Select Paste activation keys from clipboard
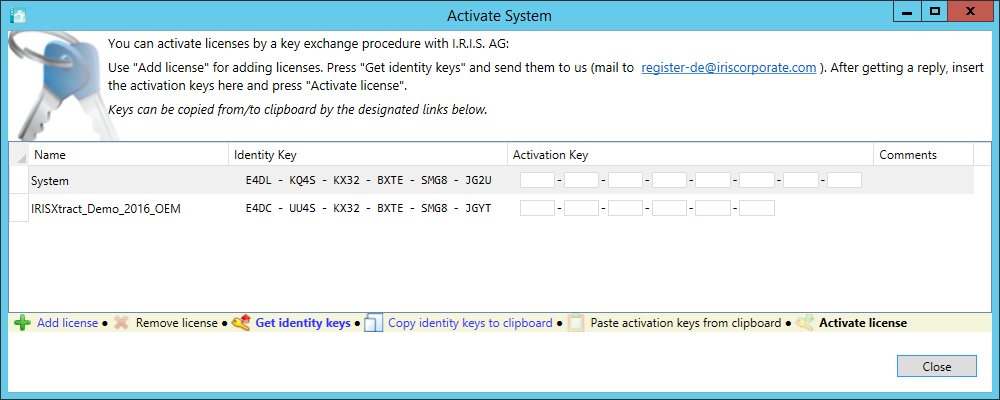This screenshot has width=1000, height=400. click(687, 323)
